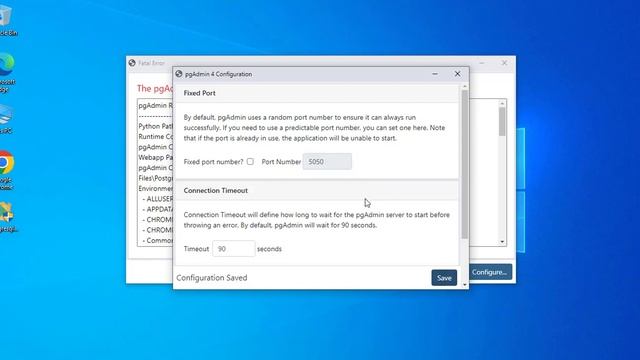Save the pgAdmin configuration

coord(444,278)
